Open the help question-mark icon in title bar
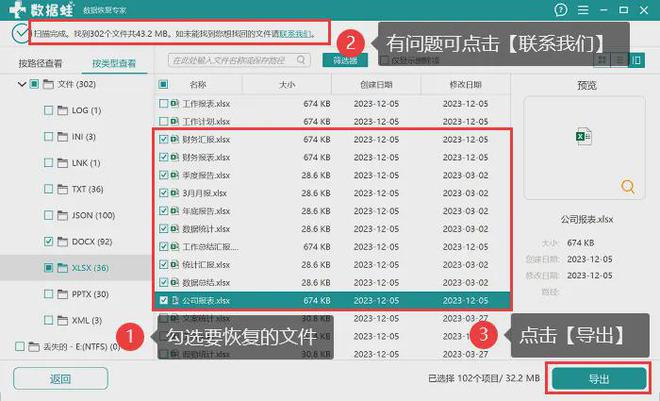The width and height of the screenshot is (660, 401). coord(560,10)
